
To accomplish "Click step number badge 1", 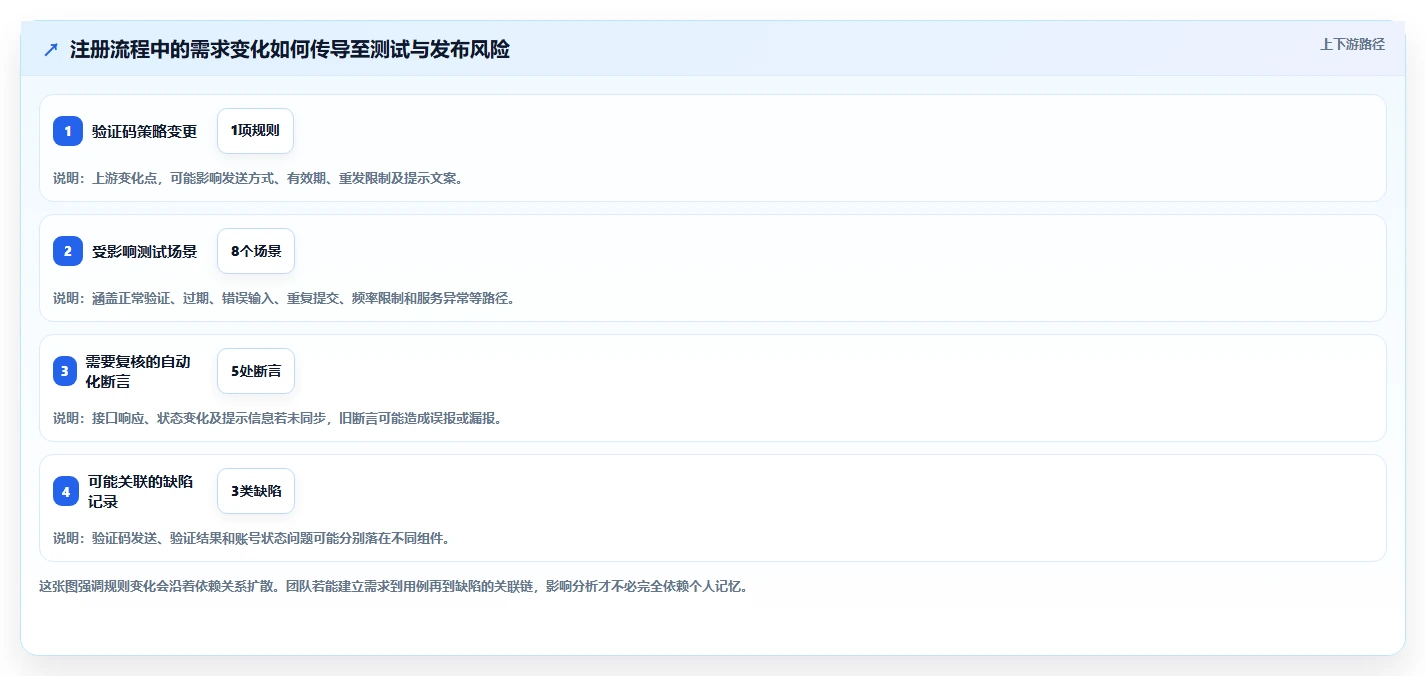I will click(68, 131).
